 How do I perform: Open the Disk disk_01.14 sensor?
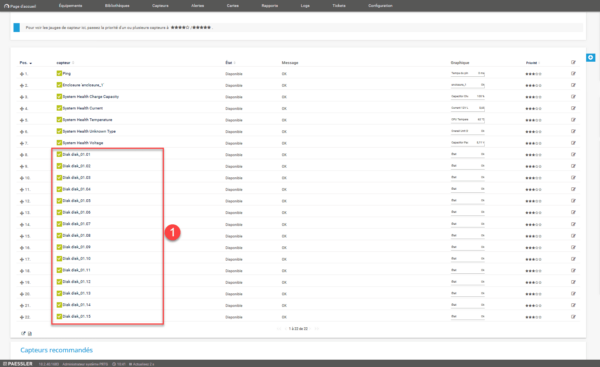pyautogui.click(x=77, y=305)
